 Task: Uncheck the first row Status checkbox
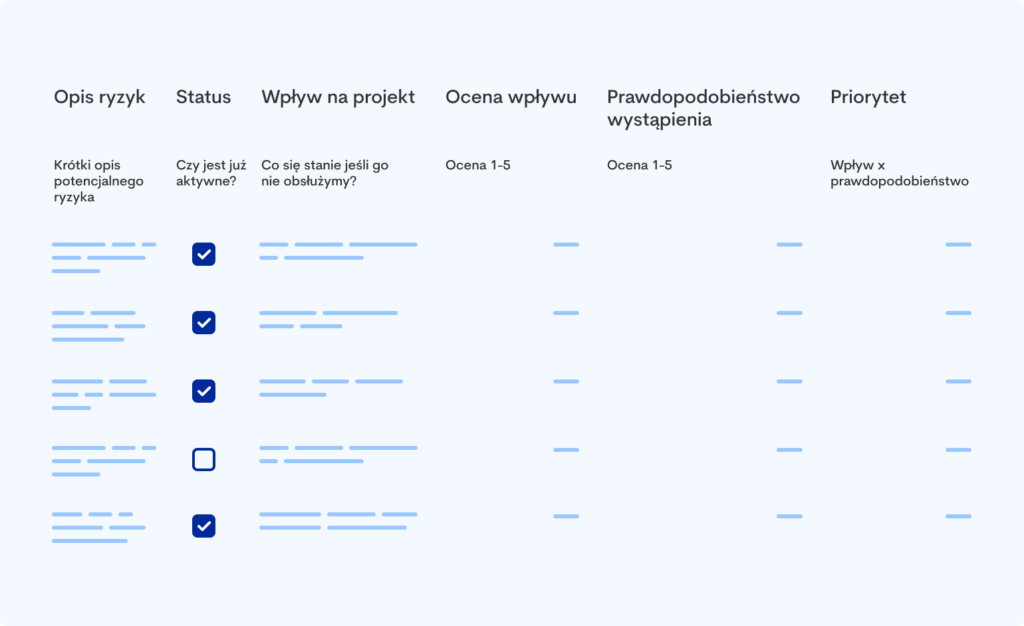204,254
